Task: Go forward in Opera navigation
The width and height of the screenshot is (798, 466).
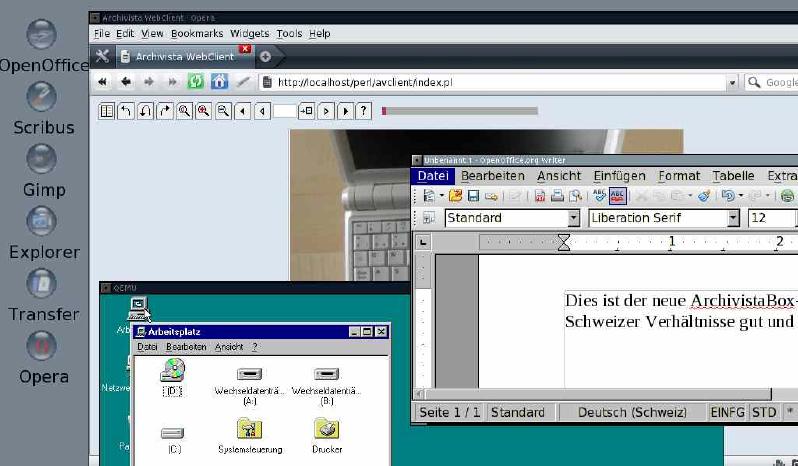Action: (149, 82)
